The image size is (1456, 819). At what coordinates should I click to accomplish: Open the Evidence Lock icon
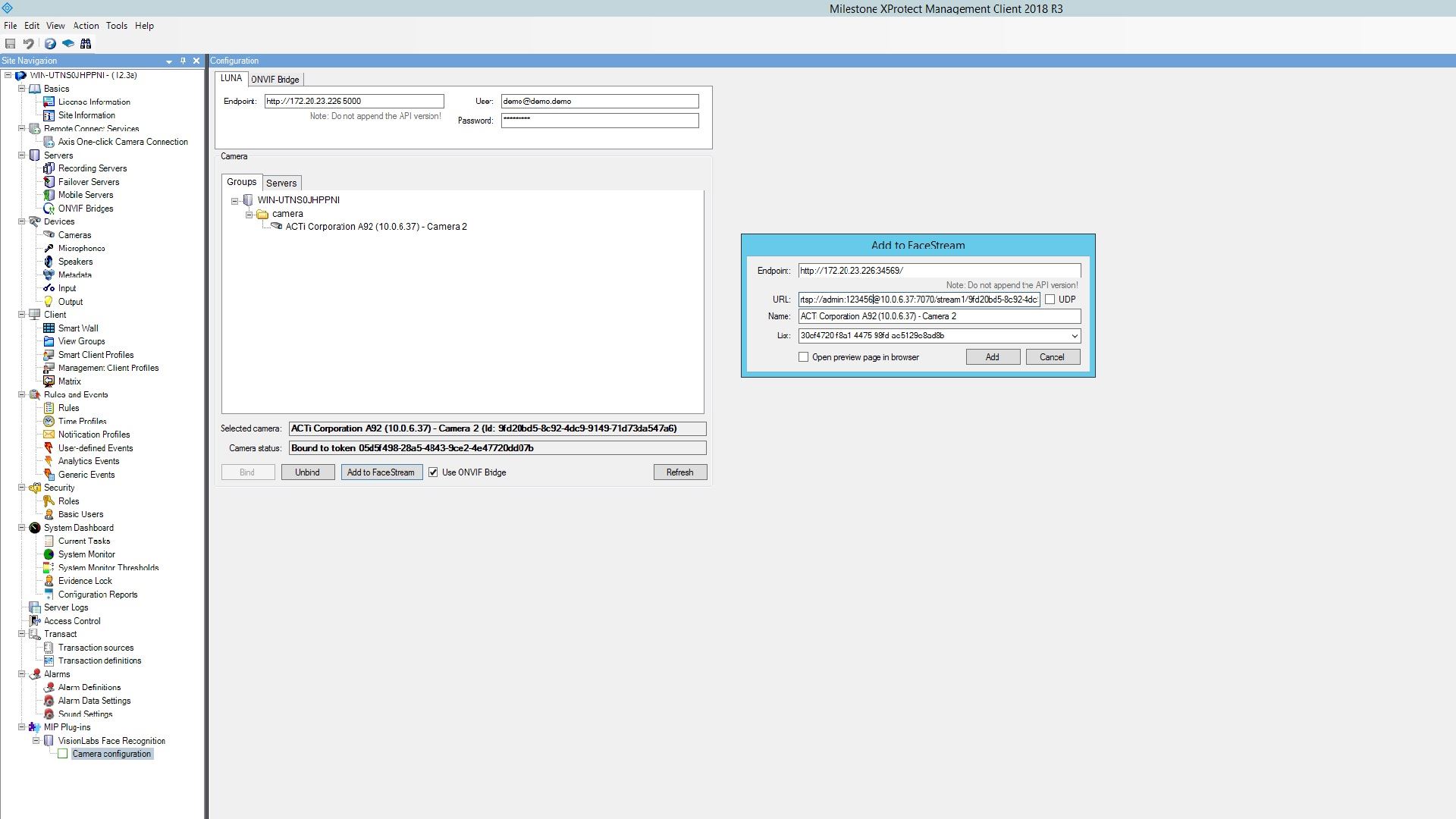49,581
